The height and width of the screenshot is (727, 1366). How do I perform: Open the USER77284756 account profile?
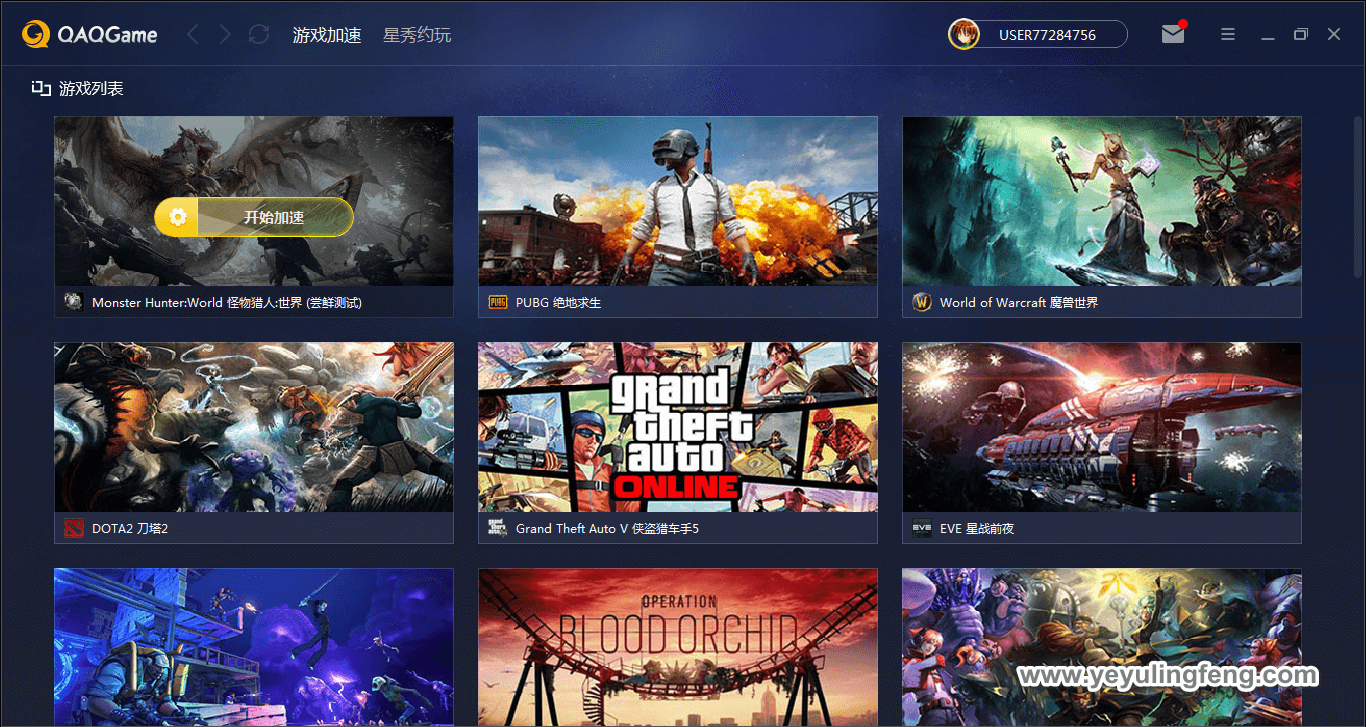click(1047, 35)
